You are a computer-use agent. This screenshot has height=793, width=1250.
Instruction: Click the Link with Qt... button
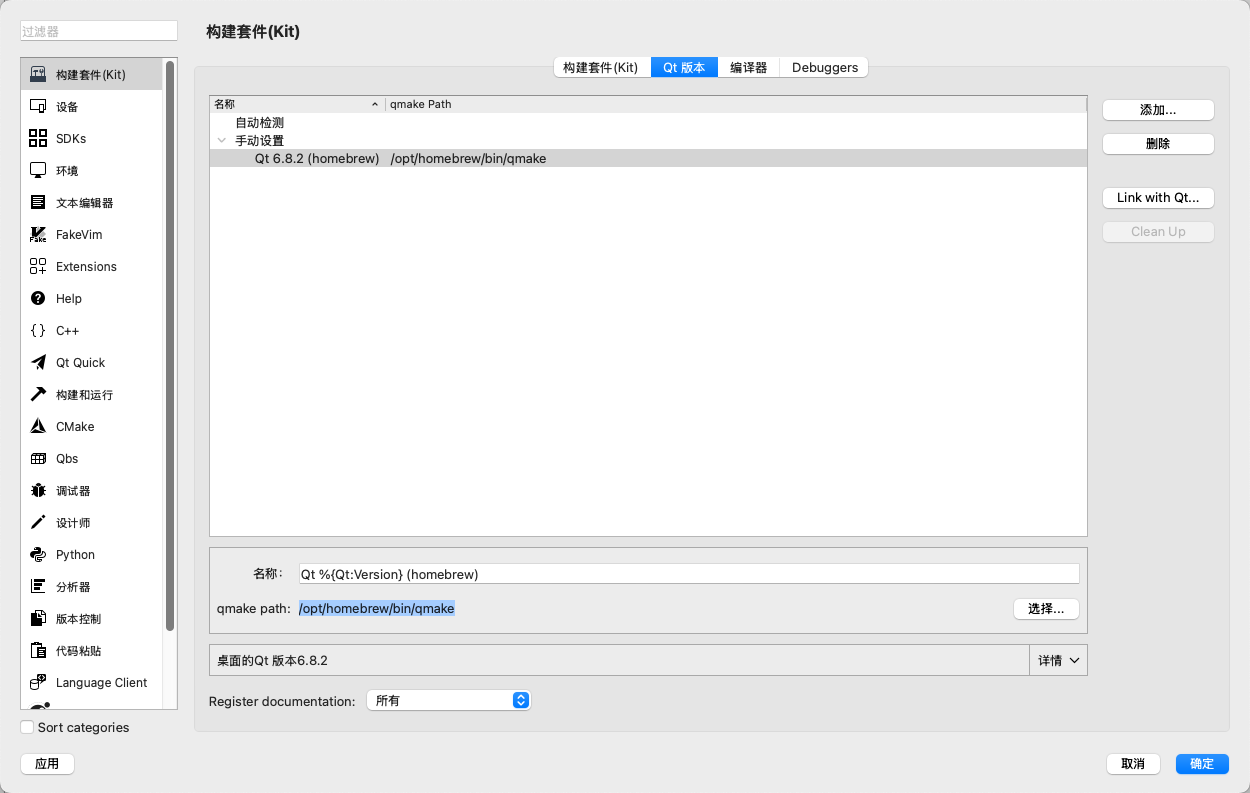1158,198
